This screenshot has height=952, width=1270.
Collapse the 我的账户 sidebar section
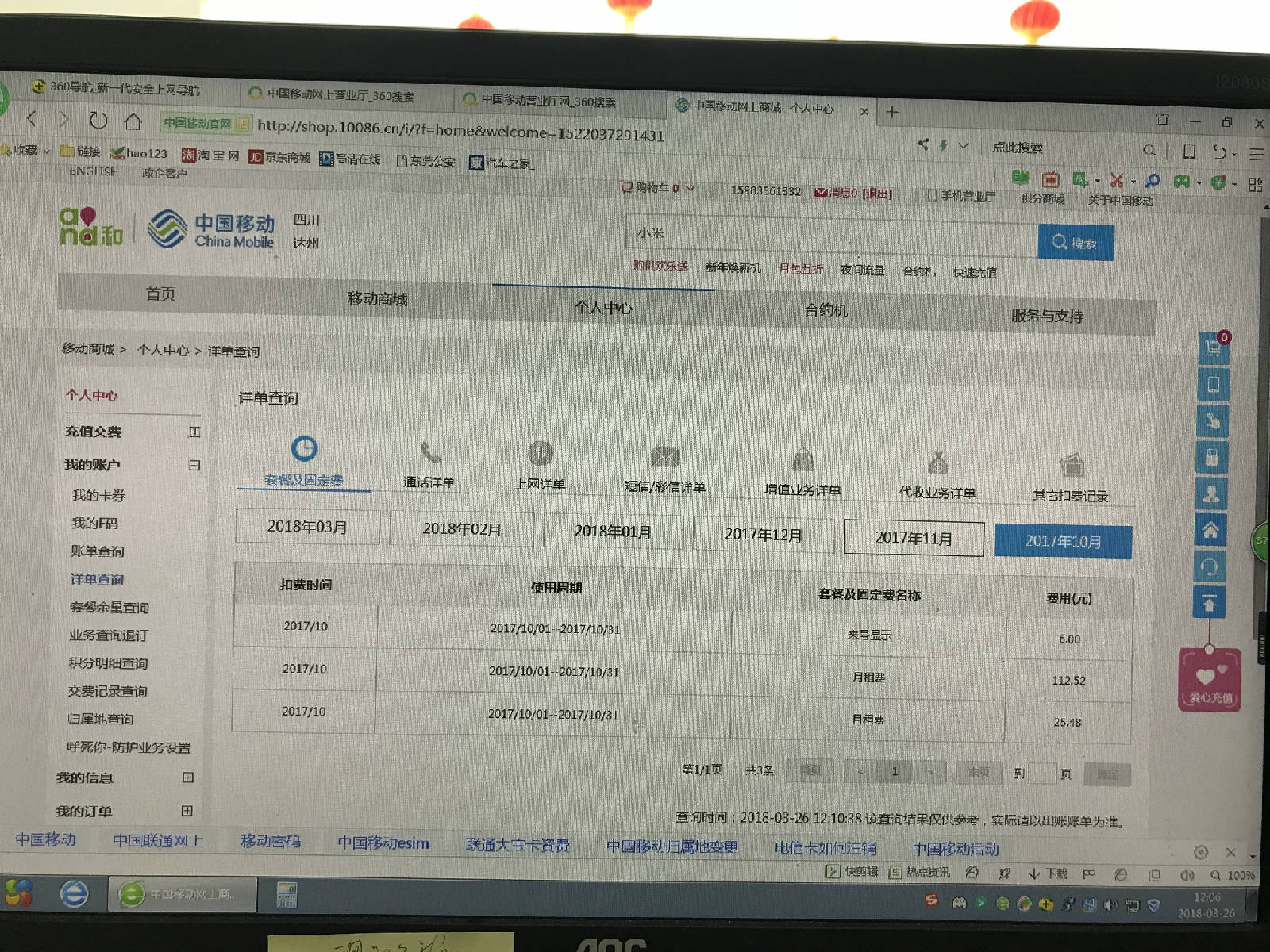pos(194,465)
